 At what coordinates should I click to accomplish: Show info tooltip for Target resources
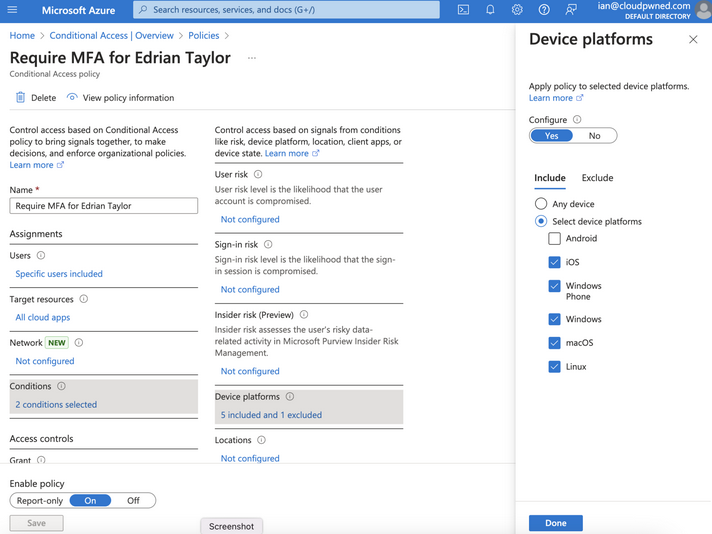click(84, 299)
